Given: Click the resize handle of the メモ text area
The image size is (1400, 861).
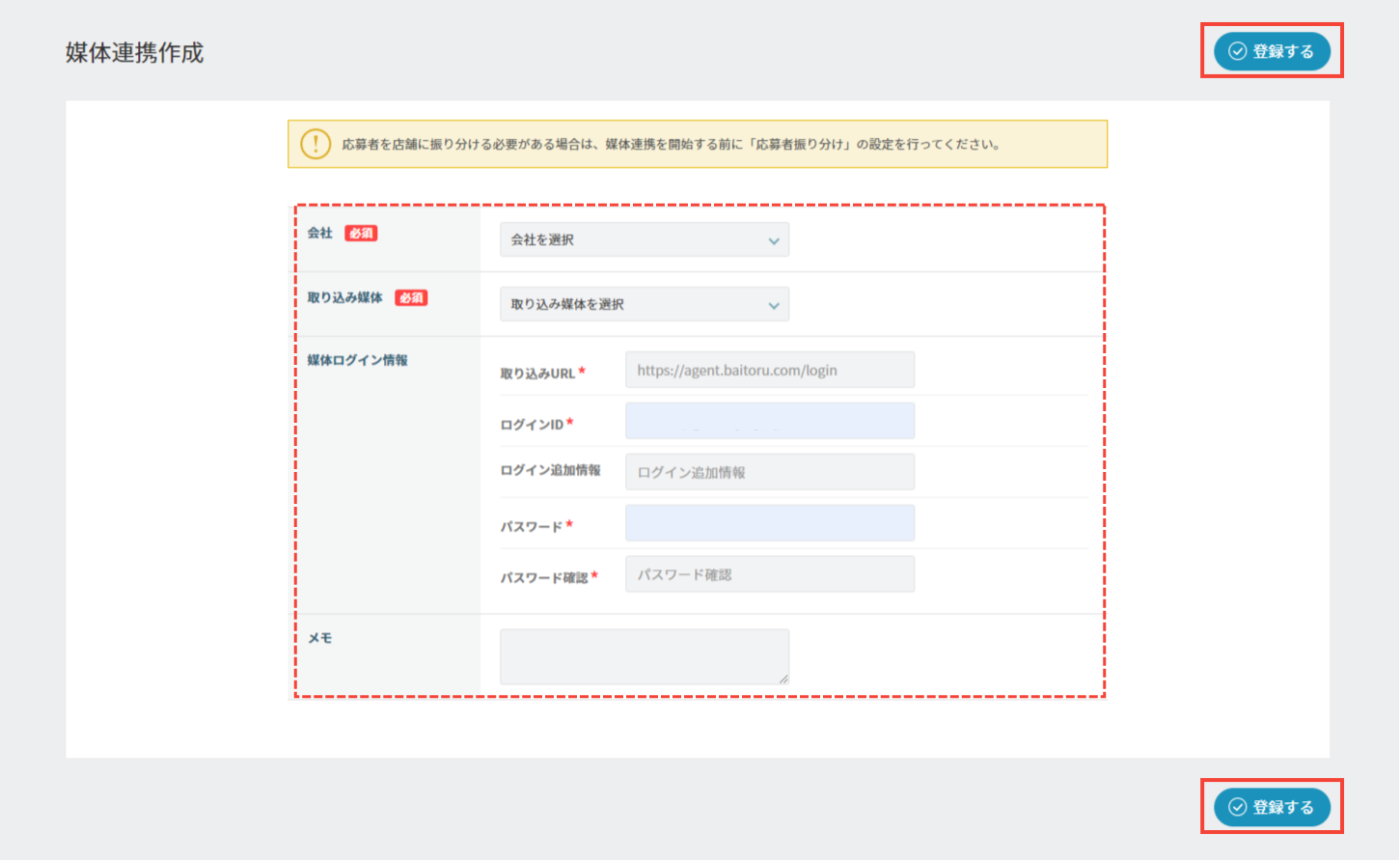Looking at the screenshot, I should point(783,679).
